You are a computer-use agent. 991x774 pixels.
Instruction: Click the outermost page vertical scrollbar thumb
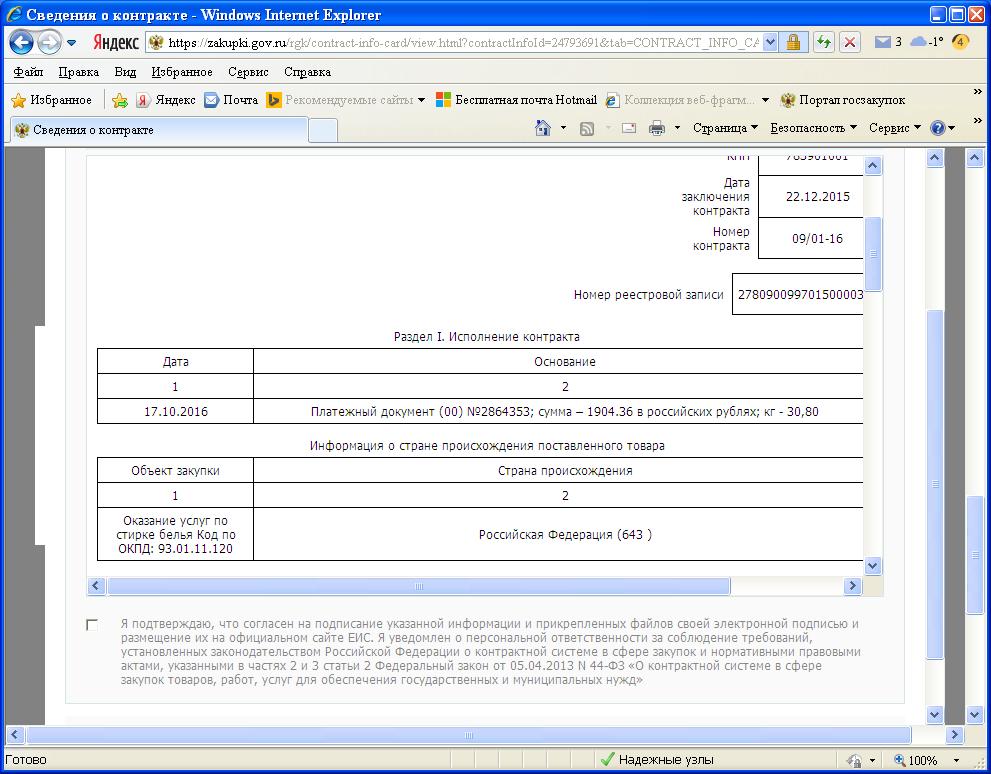click(x=975, y=556)
